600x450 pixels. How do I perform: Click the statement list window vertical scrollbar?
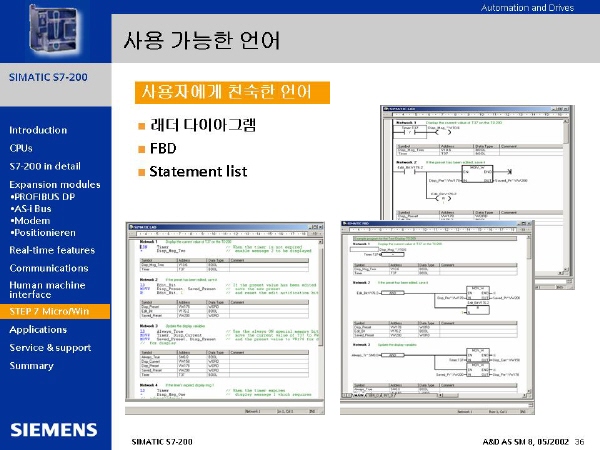pyautogui.click(x=321, y=318)
